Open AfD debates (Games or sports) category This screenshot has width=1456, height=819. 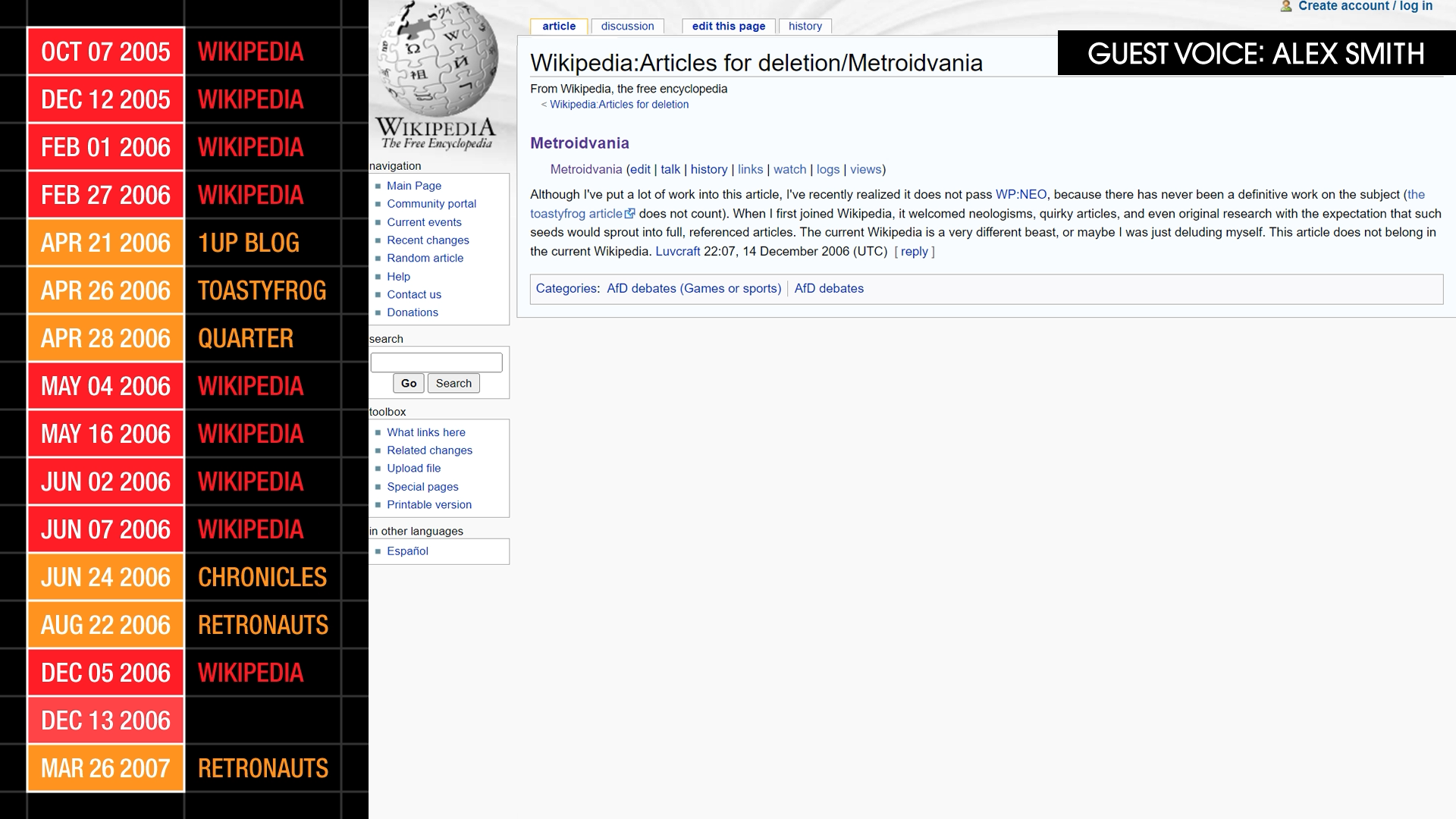pos(693,288)
